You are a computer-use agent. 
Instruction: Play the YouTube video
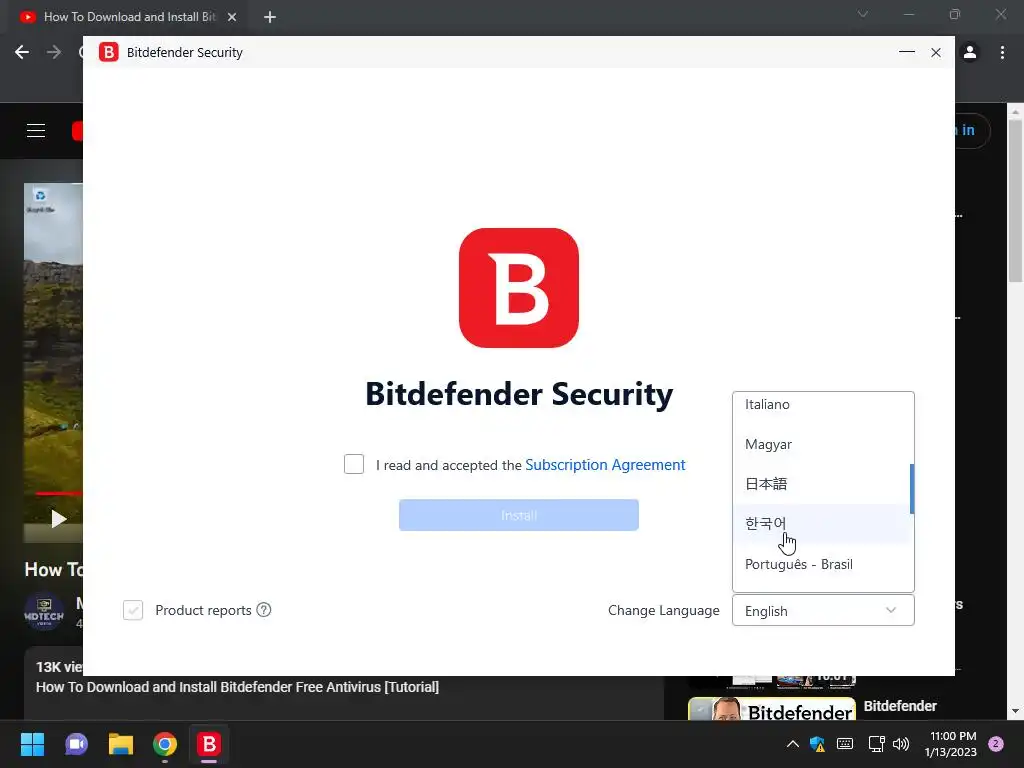(x=59, y=519)
